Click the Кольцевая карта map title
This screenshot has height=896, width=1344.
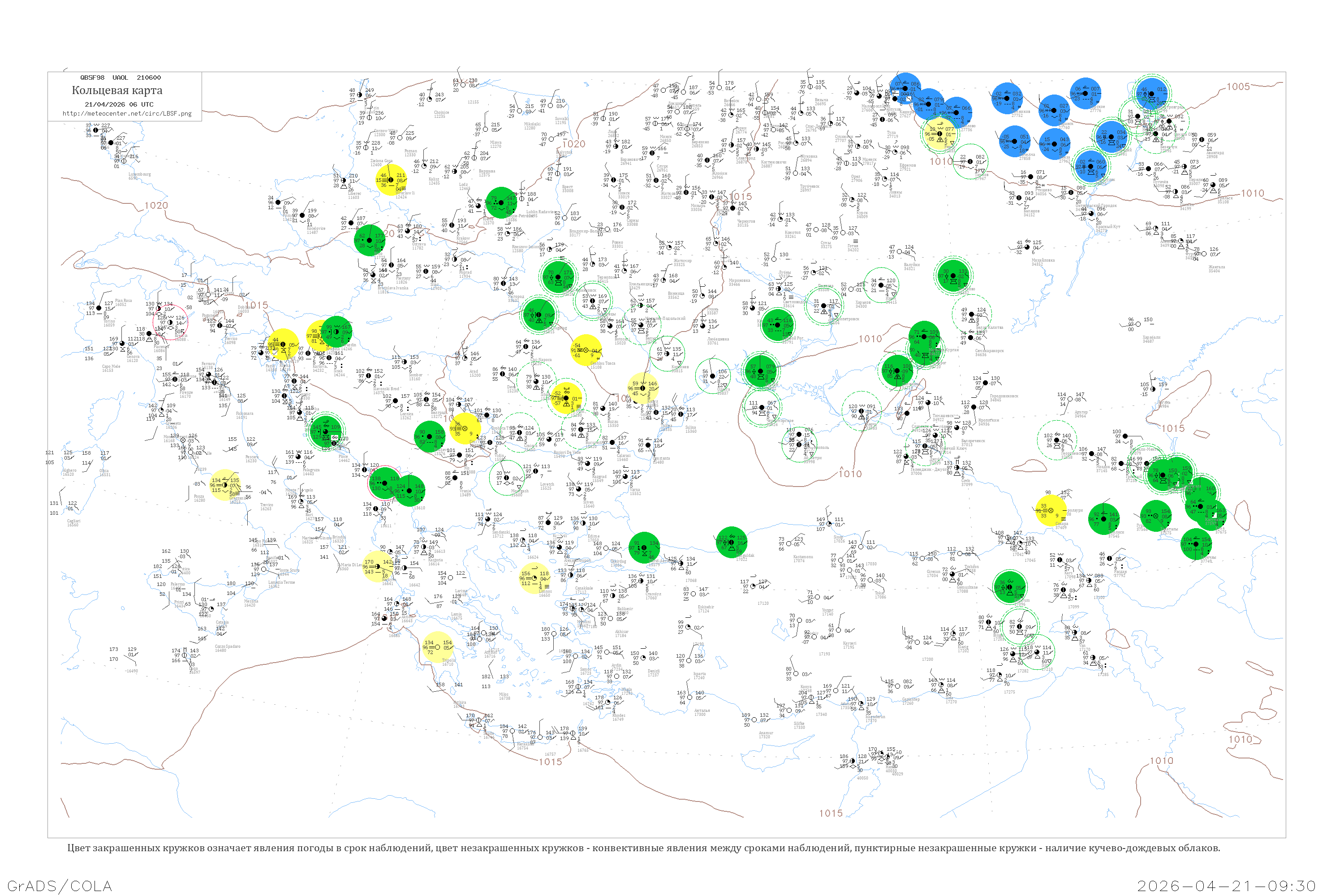(117, 90)
